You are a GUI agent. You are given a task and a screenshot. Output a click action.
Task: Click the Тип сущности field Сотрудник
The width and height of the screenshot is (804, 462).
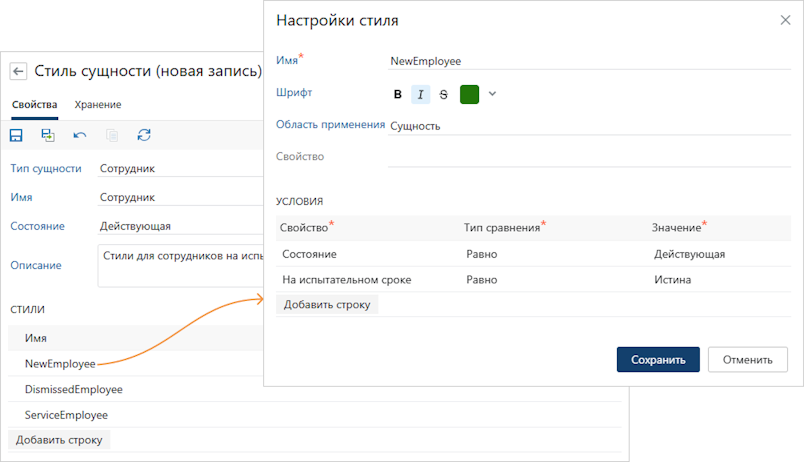180,169
